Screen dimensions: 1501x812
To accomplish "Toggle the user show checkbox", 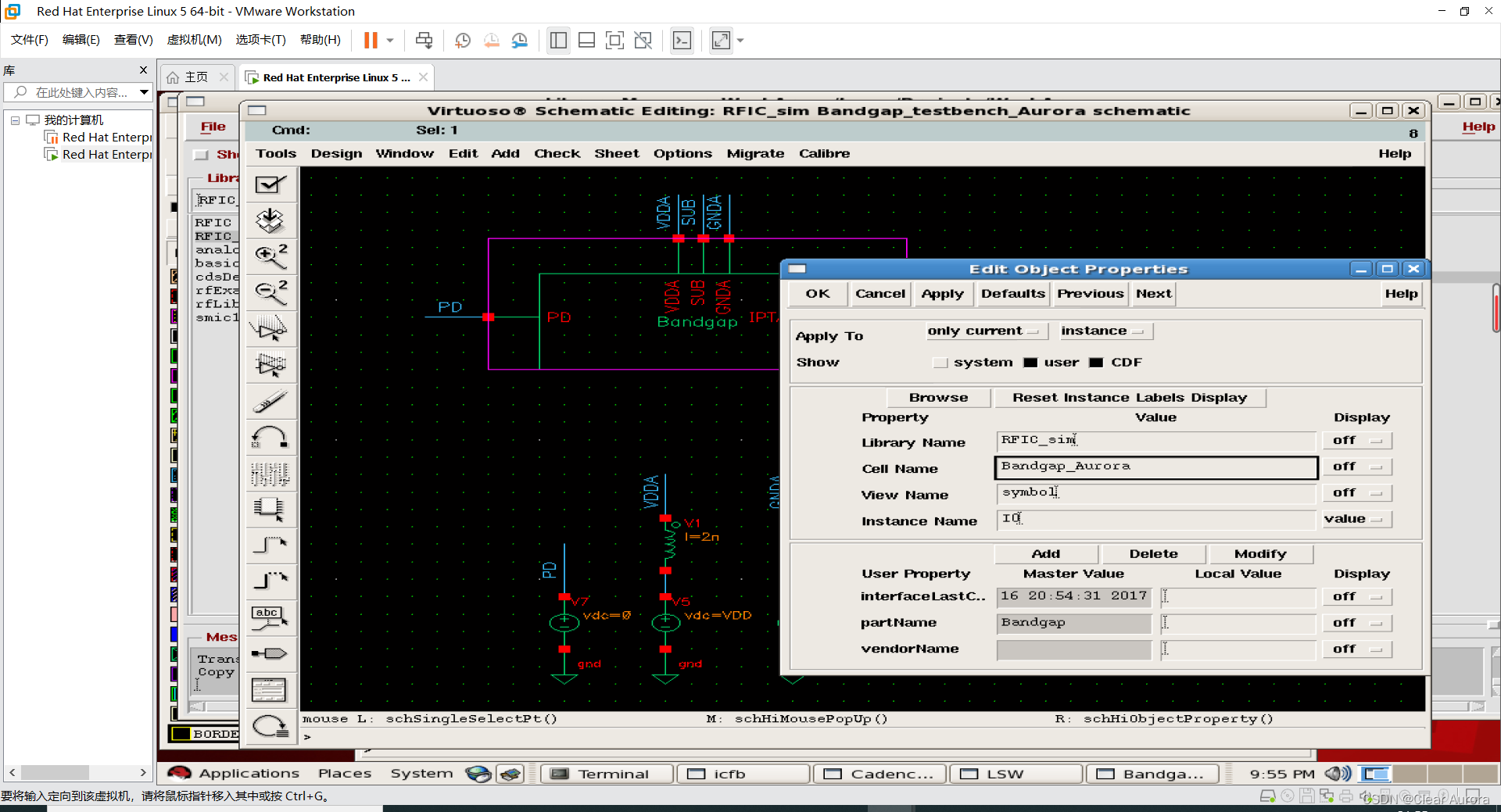I will 1030,363.
